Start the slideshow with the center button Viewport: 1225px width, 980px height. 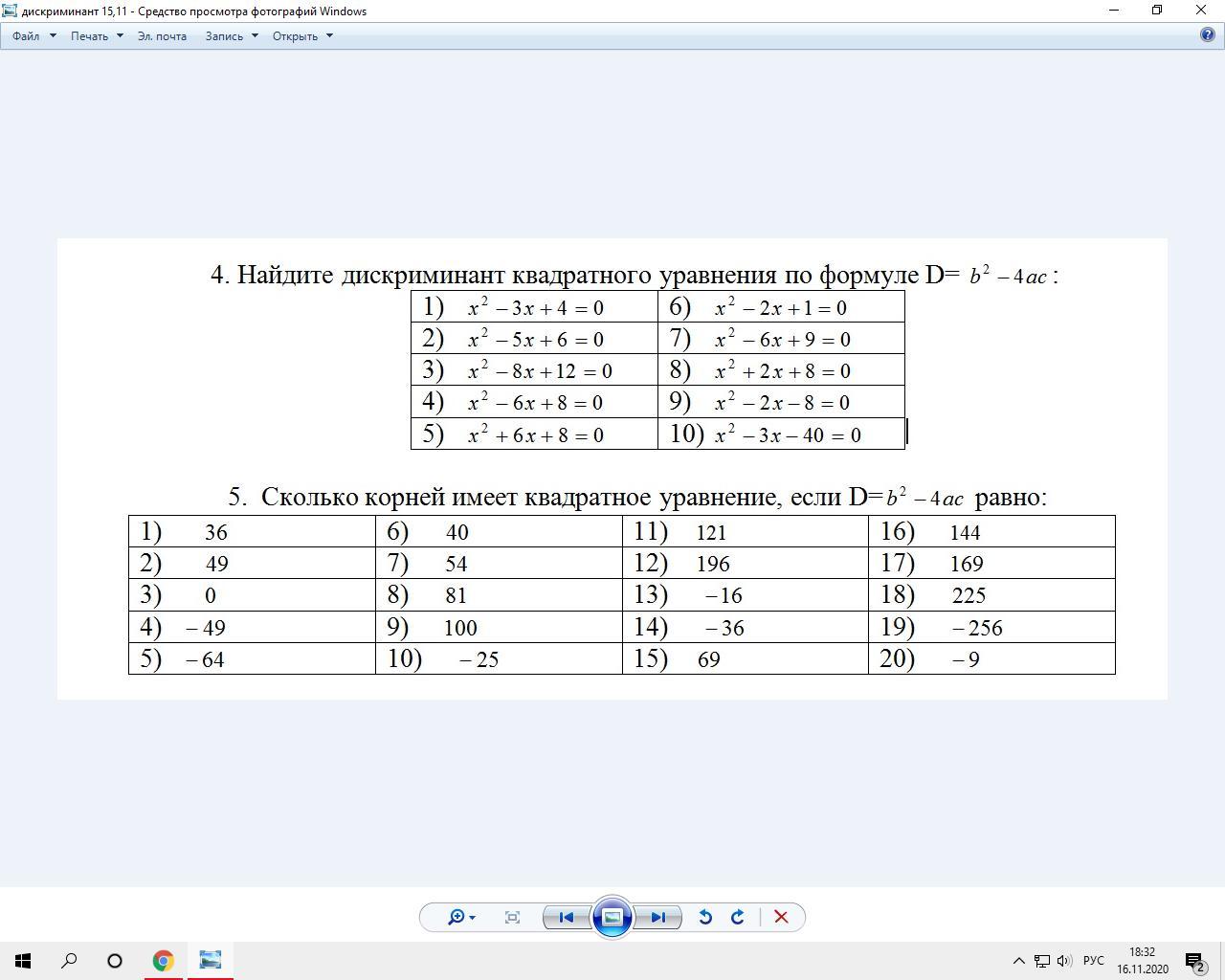point(612,917)
